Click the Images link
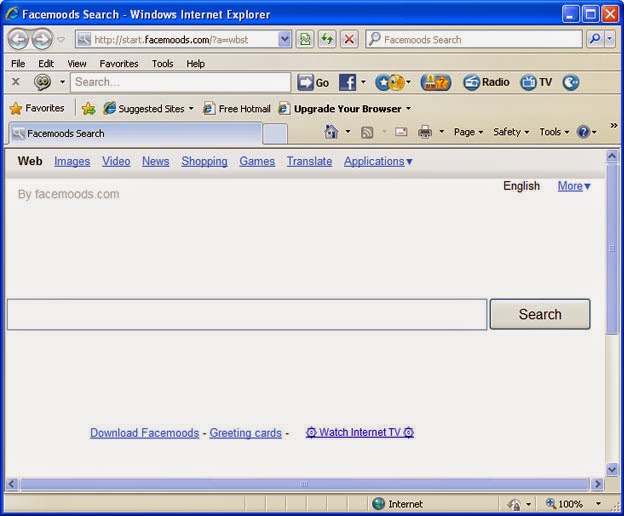624x516 pixels. click(72, 162)
